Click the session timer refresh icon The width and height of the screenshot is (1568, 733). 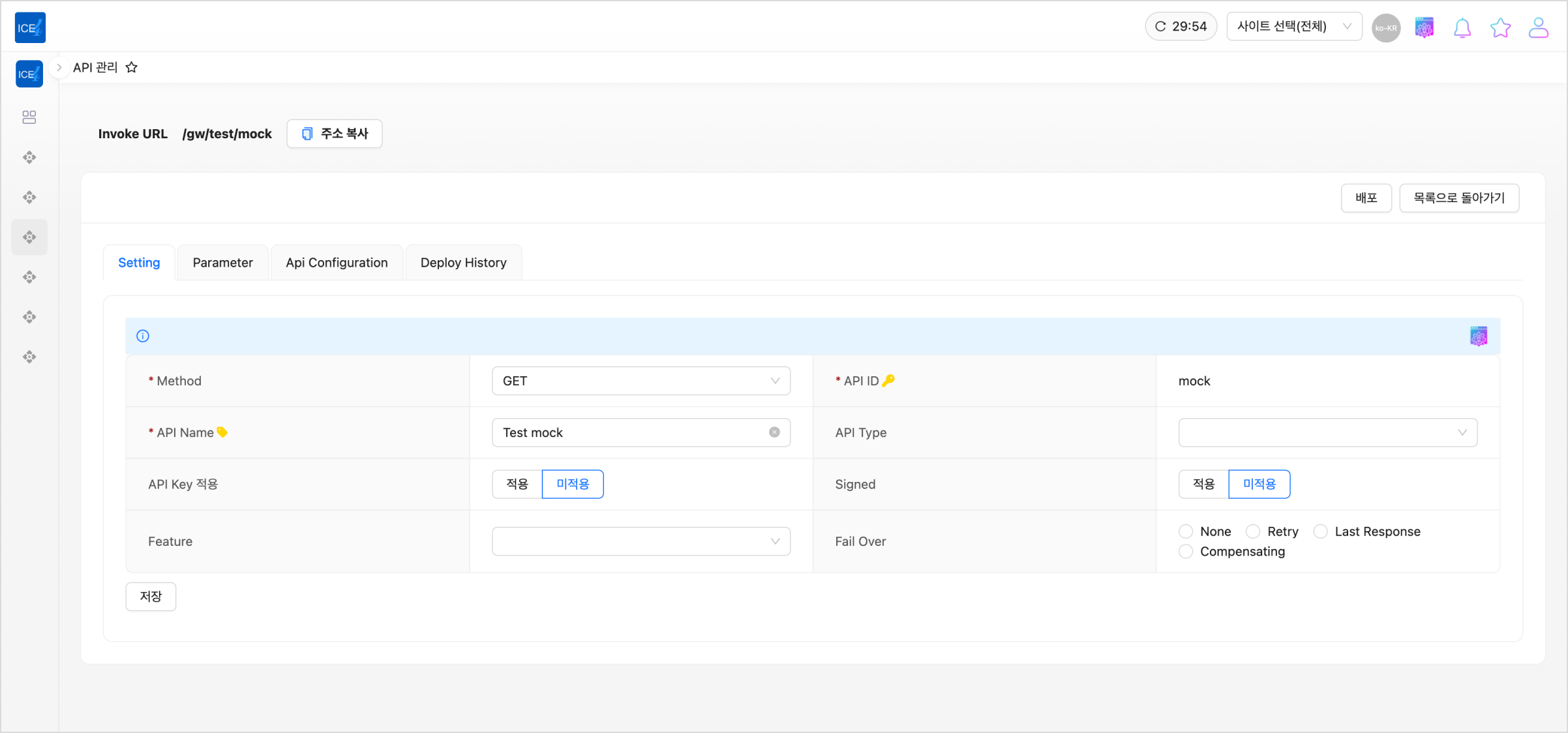click(1160, 27)
